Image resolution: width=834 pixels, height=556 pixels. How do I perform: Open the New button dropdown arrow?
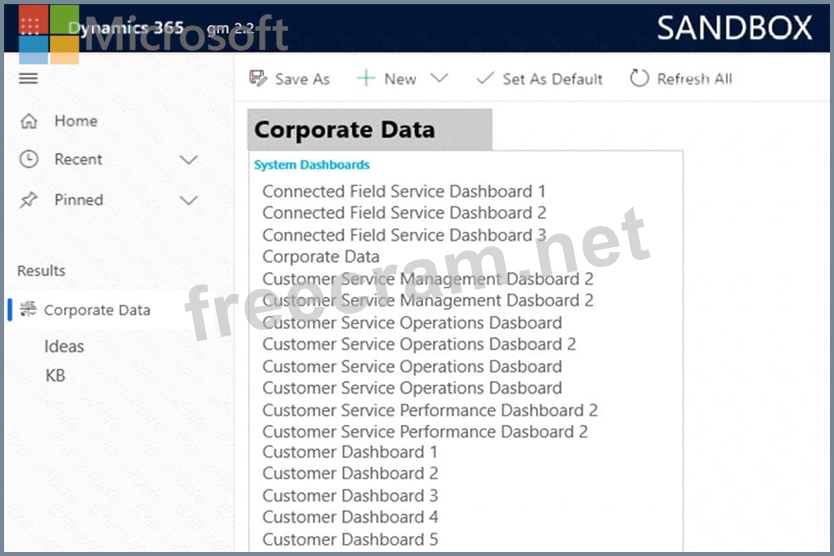439,78
